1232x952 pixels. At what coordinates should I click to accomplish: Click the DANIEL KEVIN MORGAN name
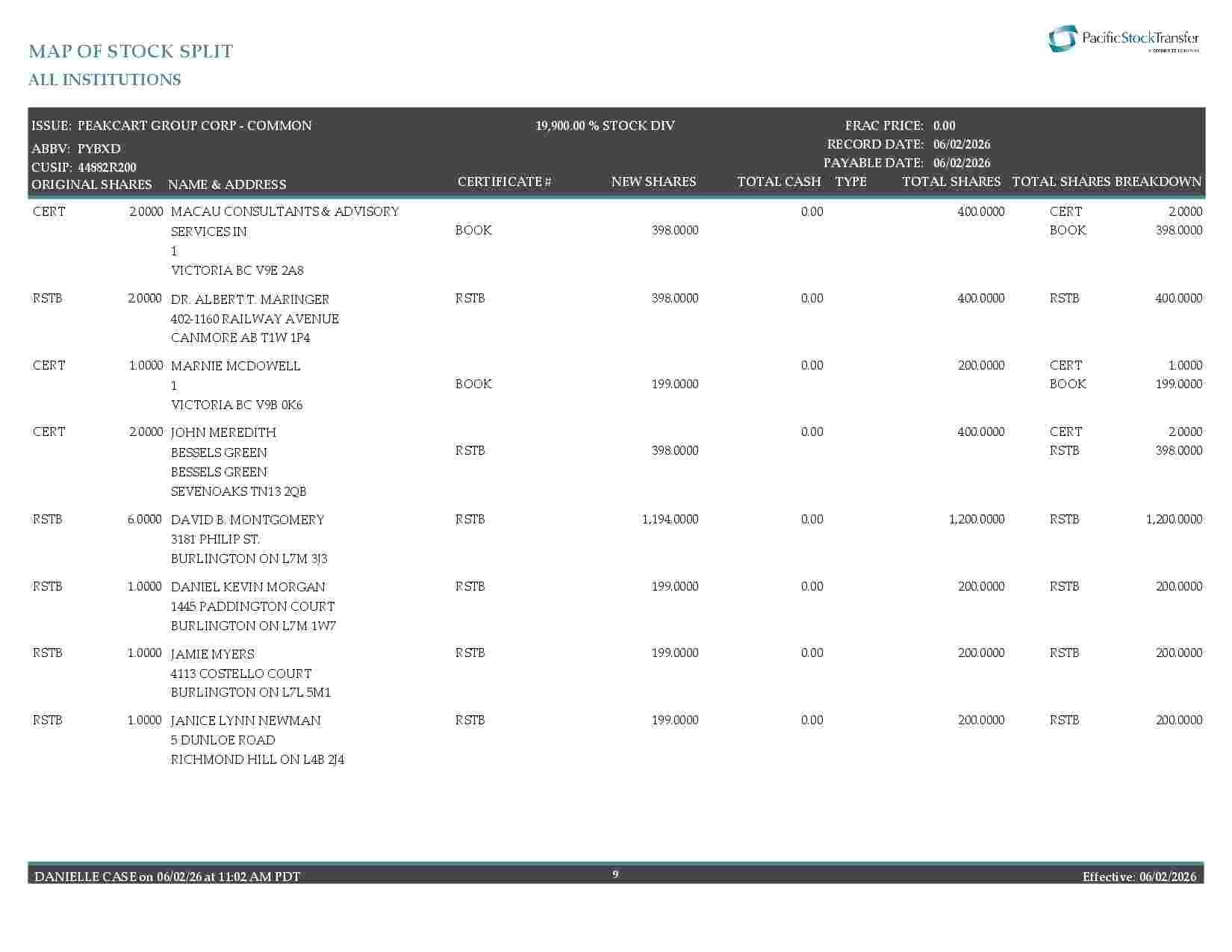coord(249,587)
